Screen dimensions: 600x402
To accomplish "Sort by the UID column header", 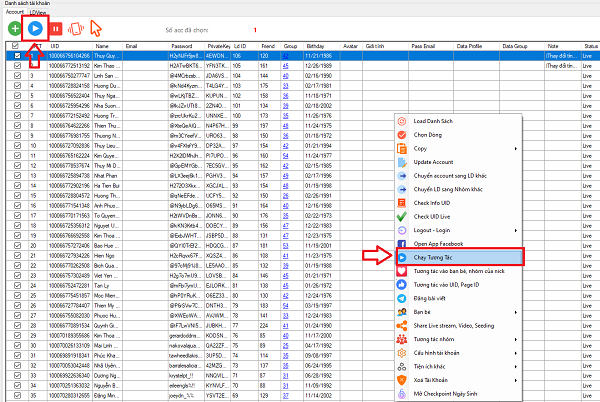I will (x=69, y=46).
